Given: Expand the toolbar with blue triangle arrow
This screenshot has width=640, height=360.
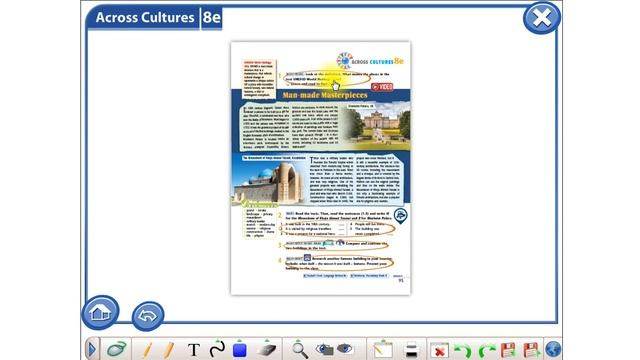Looking at the screenshot, I should pyautogui.click(x=92, y=349).
